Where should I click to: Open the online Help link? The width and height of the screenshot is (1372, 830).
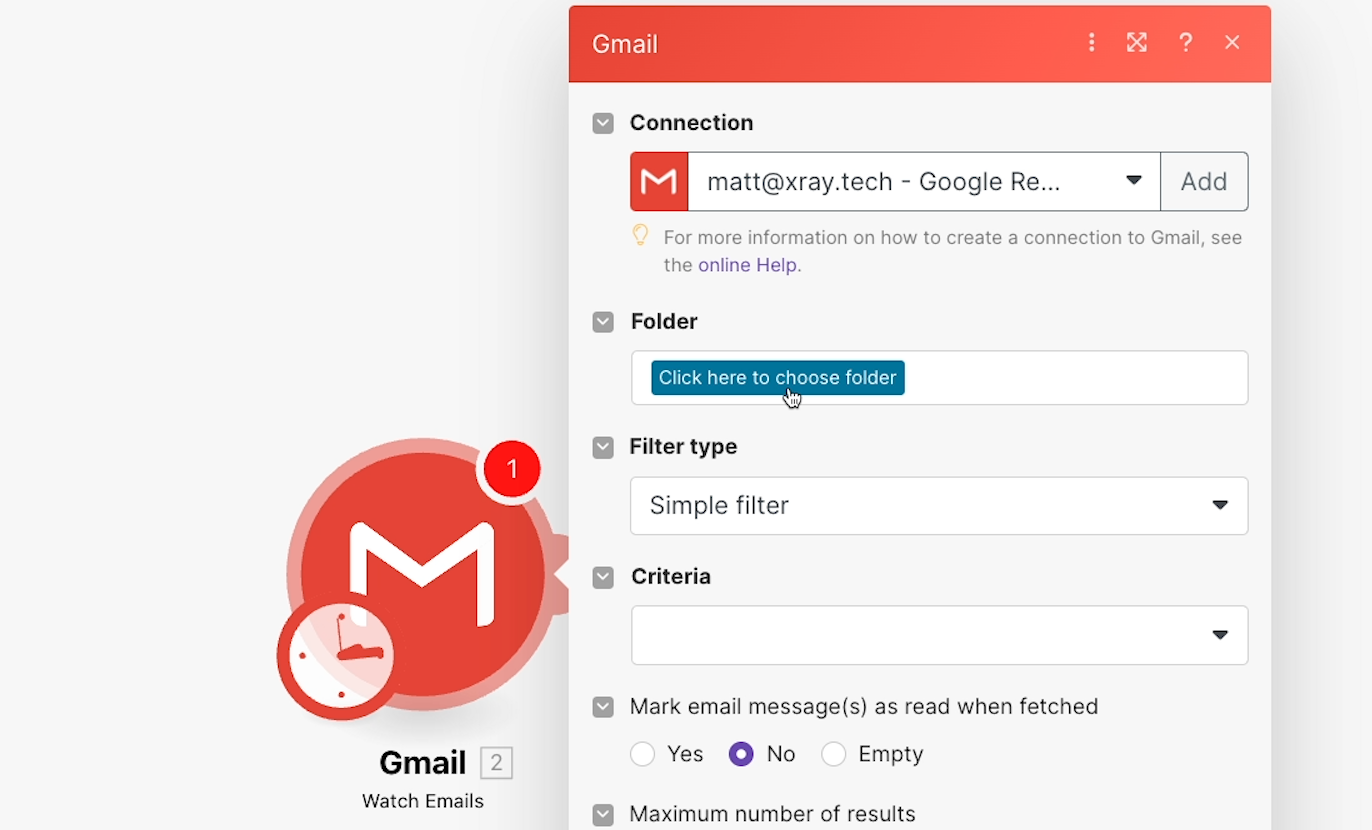750,265
